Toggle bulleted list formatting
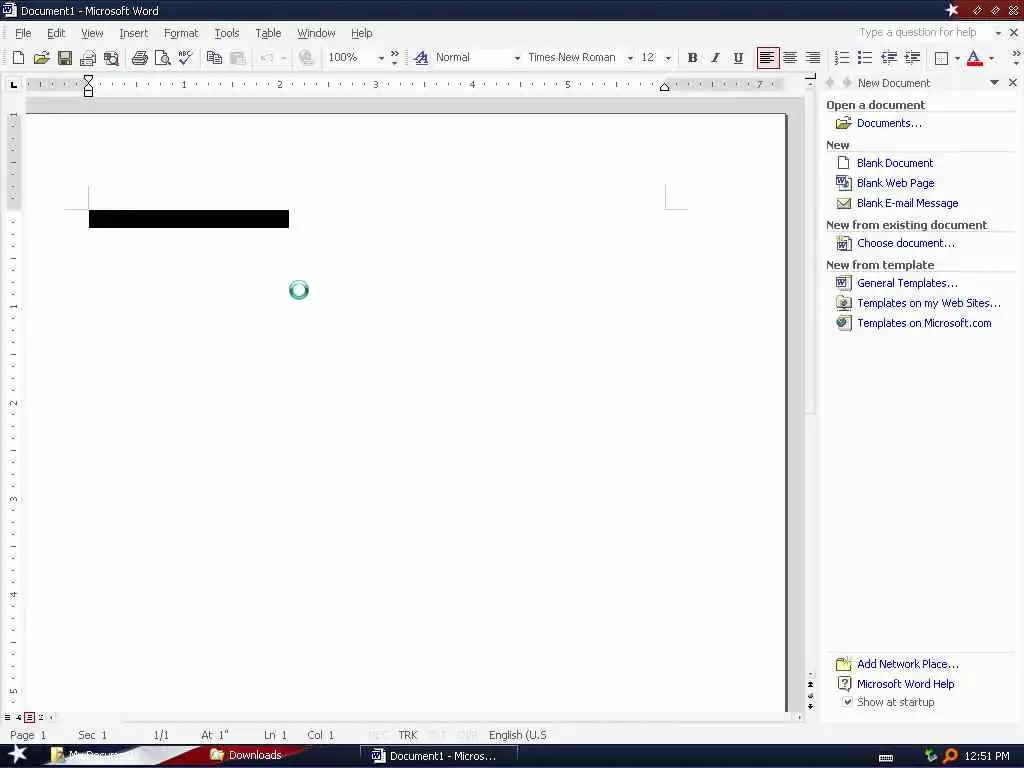This screenshot has width=1024, height=768. pyautogui.click(x=865, y=58)
